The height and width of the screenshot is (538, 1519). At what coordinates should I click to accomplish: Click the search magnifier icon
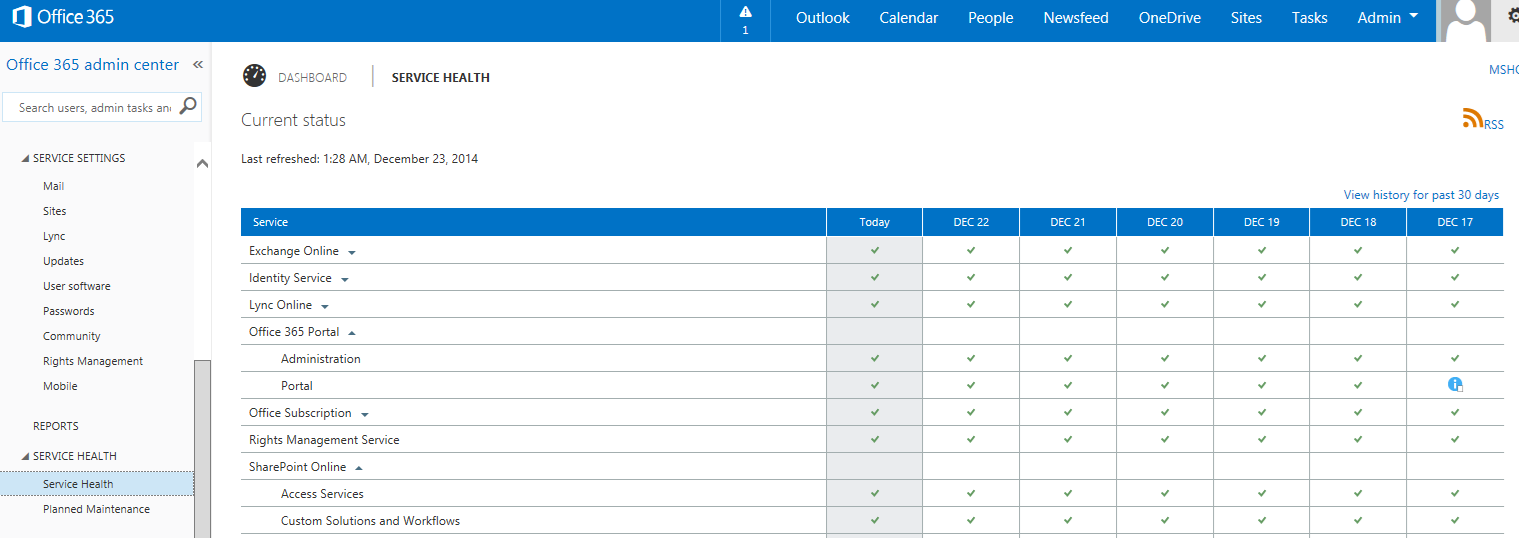coord(187,106)
